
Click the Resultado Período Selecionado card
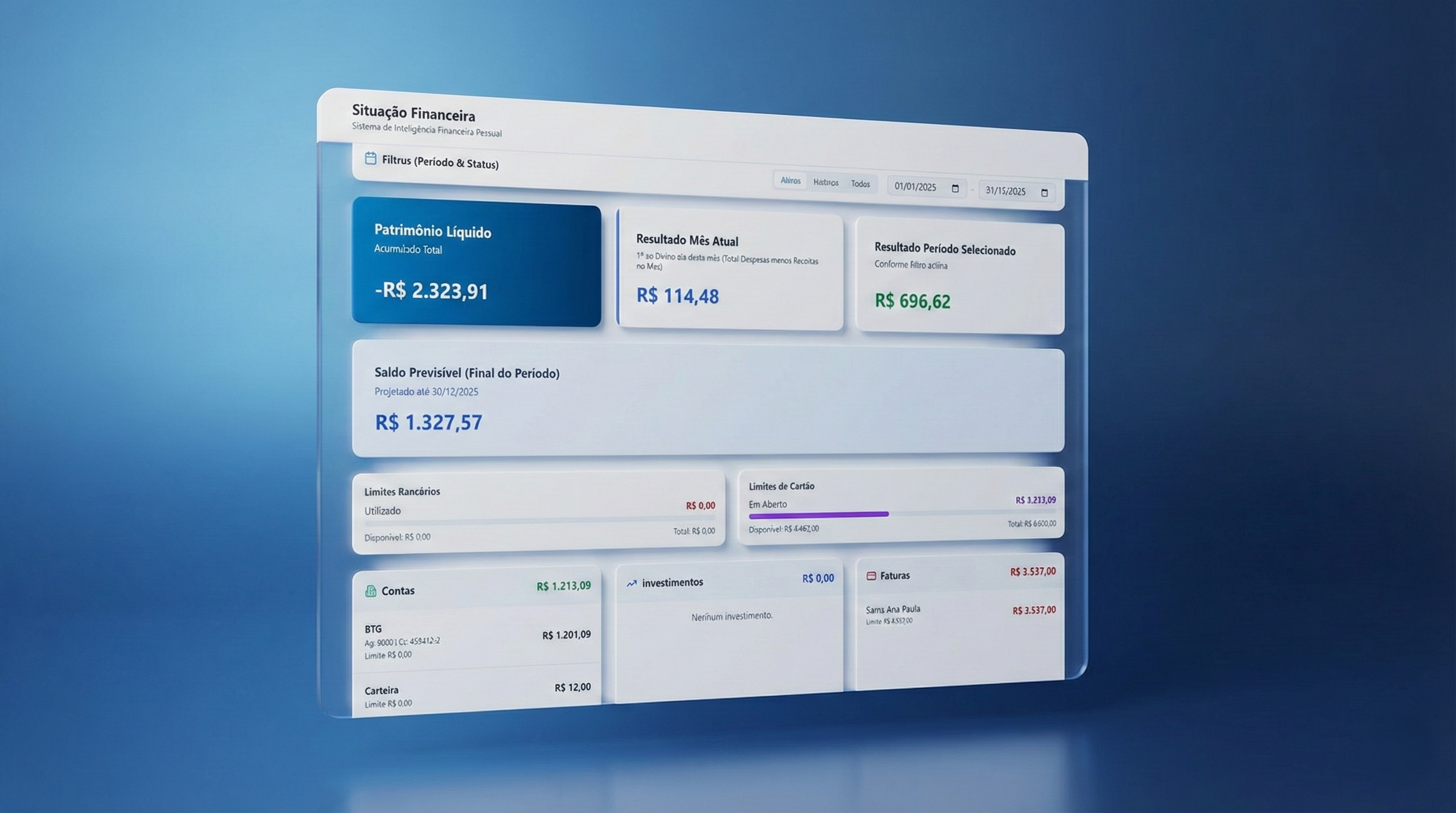click(960, 277)
